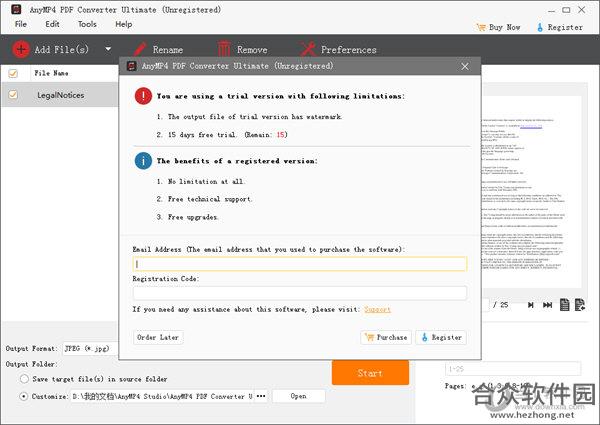Click the Purchase button in the dialog
This screenshot has height=425, width=600.
(386, 337)
